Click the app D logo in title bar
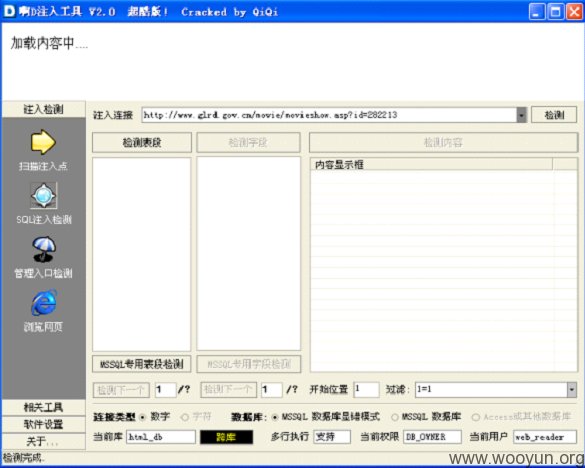 9,11
